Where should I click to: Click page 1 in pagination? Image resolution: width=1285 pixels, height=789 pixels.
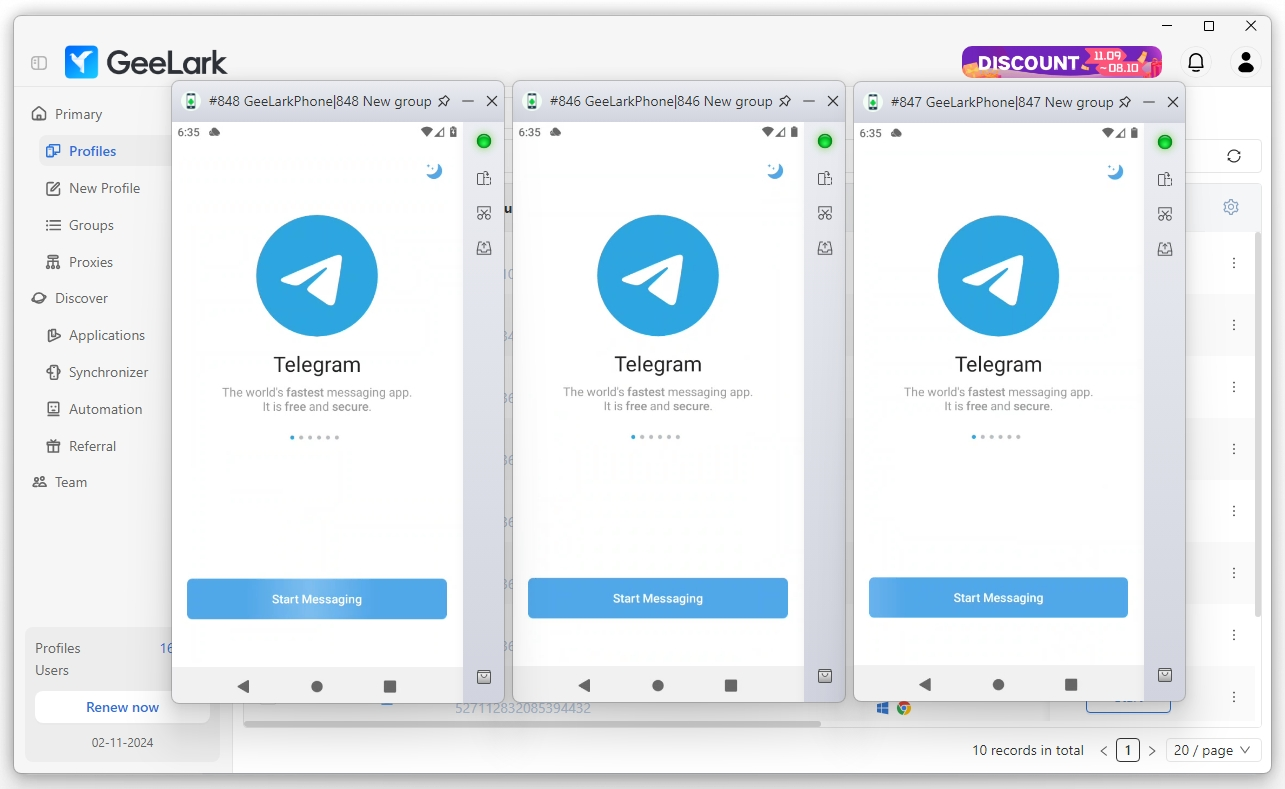click(1128, 750)
